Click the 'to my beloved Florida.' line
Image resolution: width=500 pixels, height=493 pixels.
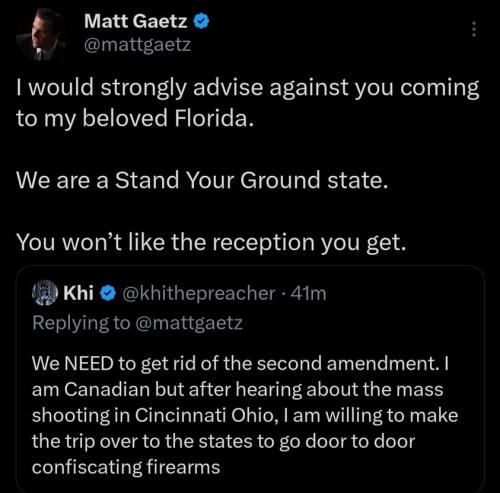click(135, 119)
